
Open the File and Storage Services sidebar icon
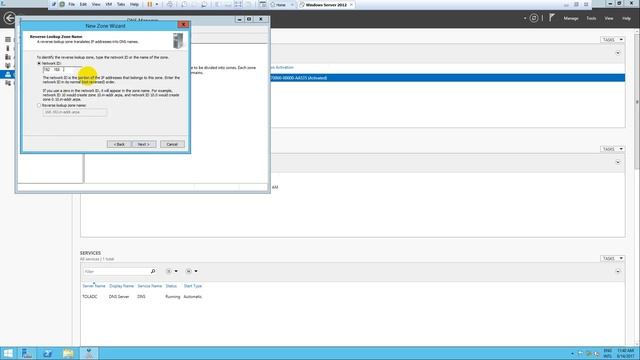click(8, 83)
